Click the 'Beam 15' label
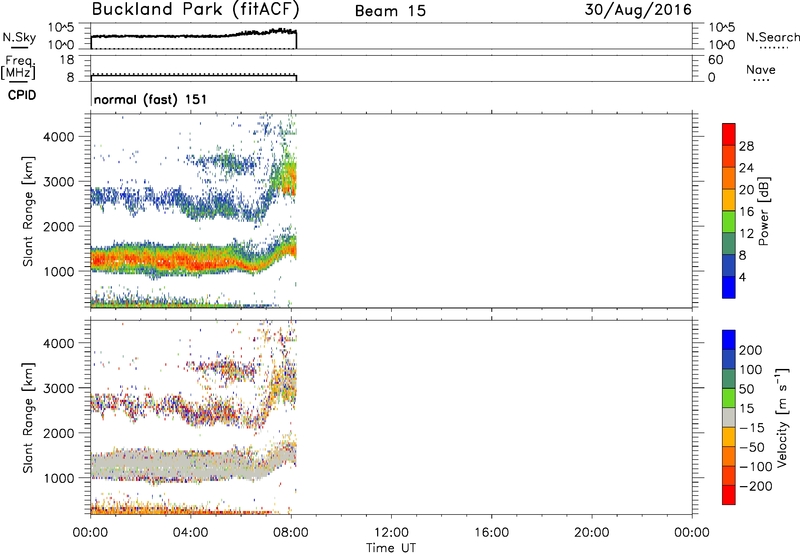Image resolution: width=800 pixels, height=554 pixels. [x=390, y=11]
